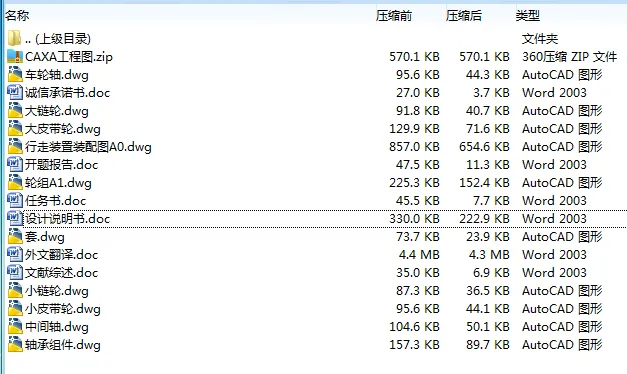Click the 73.7 KB original size value
Image resolution: width=627 pixels, height=374 pixels.
click(x=418, y=237)
